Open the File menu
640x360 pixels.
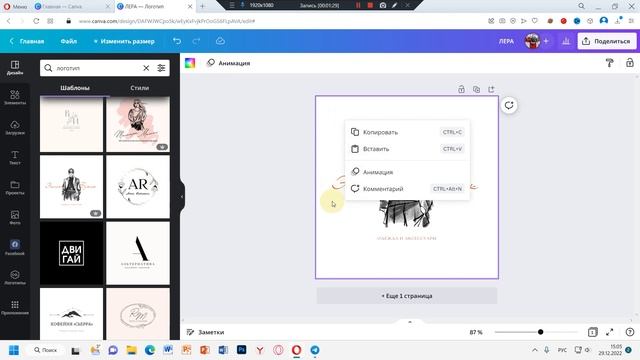click(69, 41)
